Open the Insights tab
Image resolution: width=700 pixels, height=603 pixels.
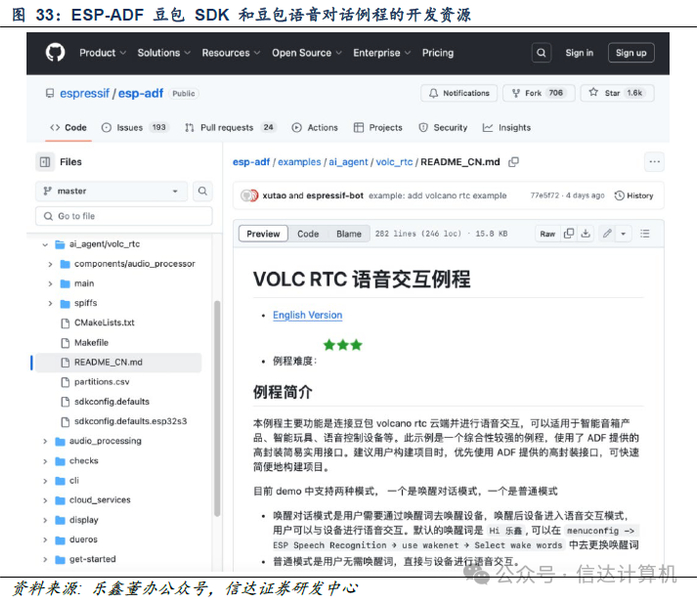(507, 128)
